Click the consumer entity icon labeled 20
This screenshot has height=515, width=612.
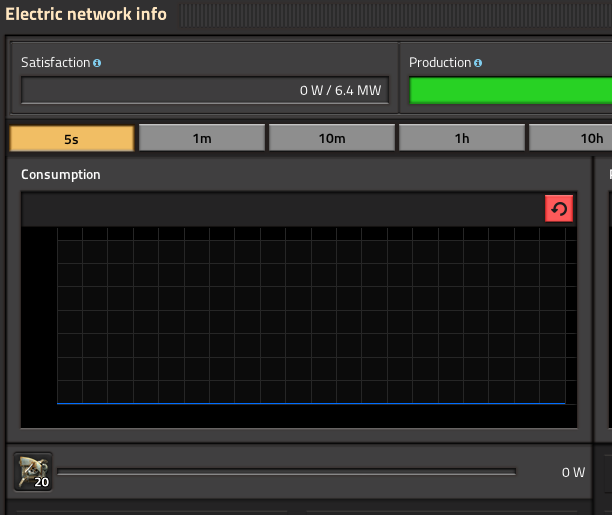pyautogui.click(x=33, y=472)
